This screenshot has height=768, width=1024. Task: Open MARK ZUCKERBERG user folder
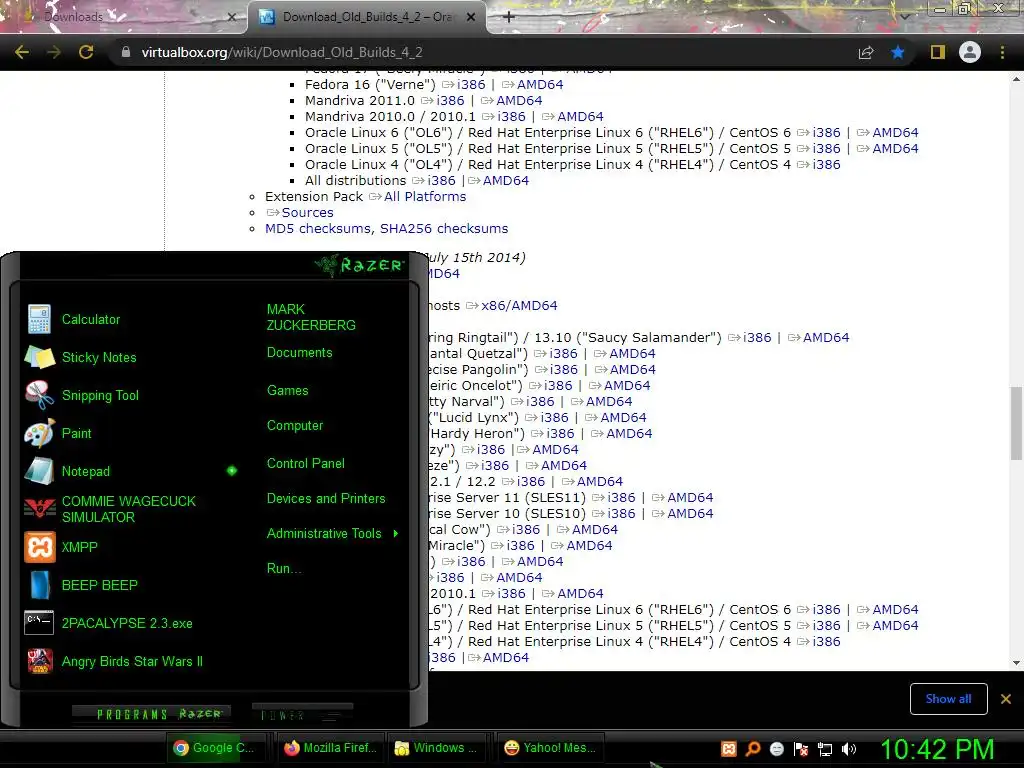click(311, 317)
